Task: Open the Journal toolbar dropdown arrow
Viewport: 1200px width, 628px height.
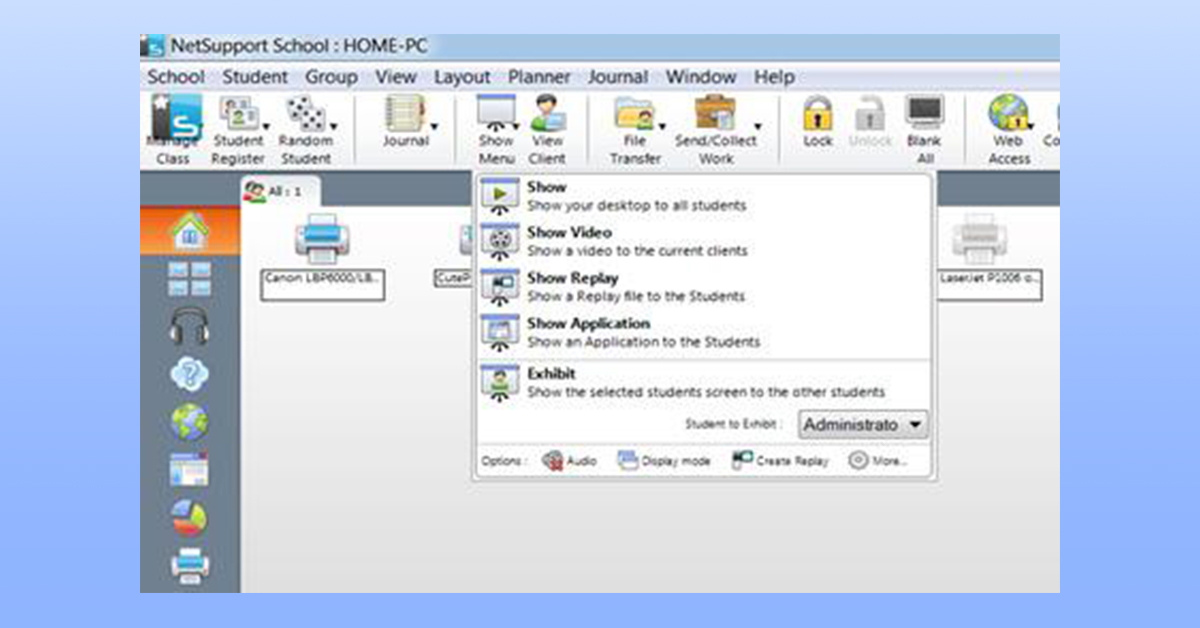Action: point(434,127)
